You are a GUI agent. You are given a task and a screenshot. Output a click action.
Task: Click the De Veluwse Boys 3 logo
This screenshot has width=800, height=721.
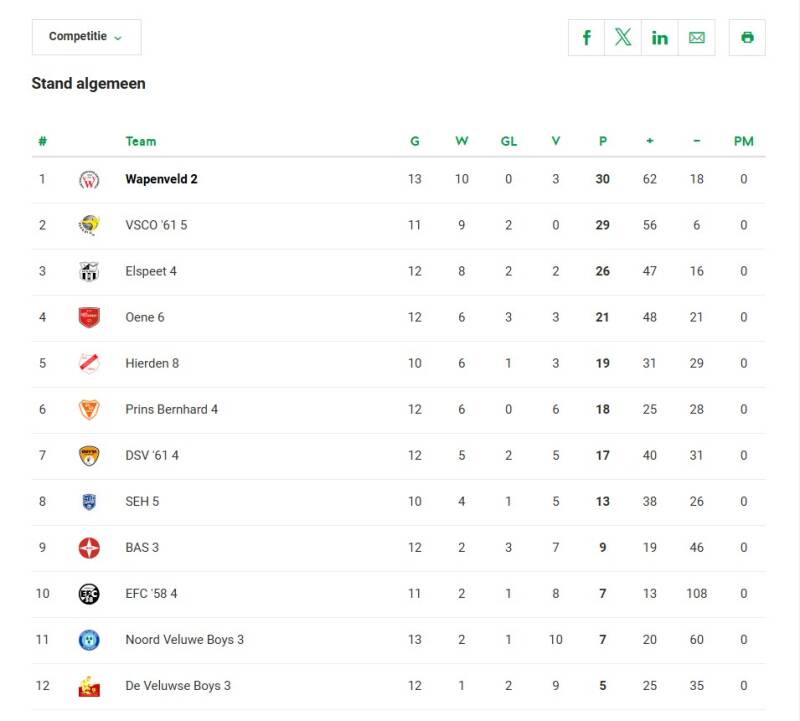[89, 686]
